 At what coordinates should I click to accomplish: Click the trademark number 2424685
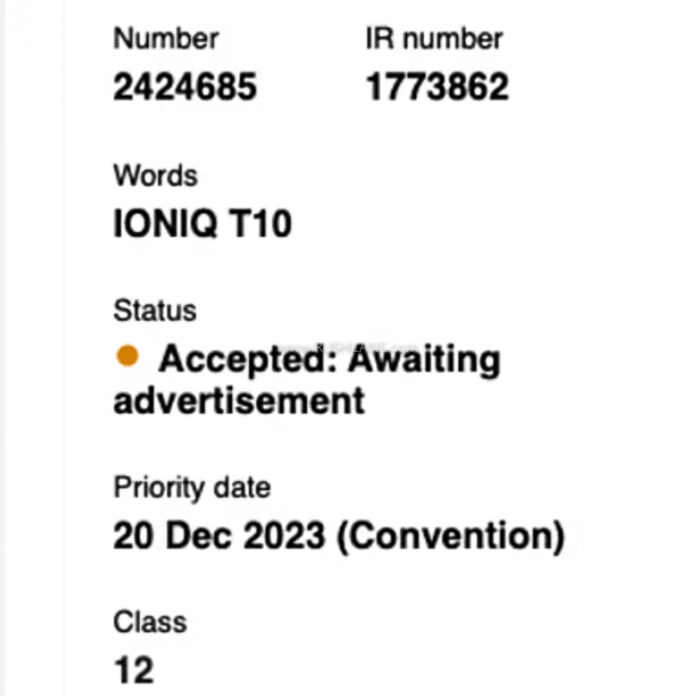[184, 88]
